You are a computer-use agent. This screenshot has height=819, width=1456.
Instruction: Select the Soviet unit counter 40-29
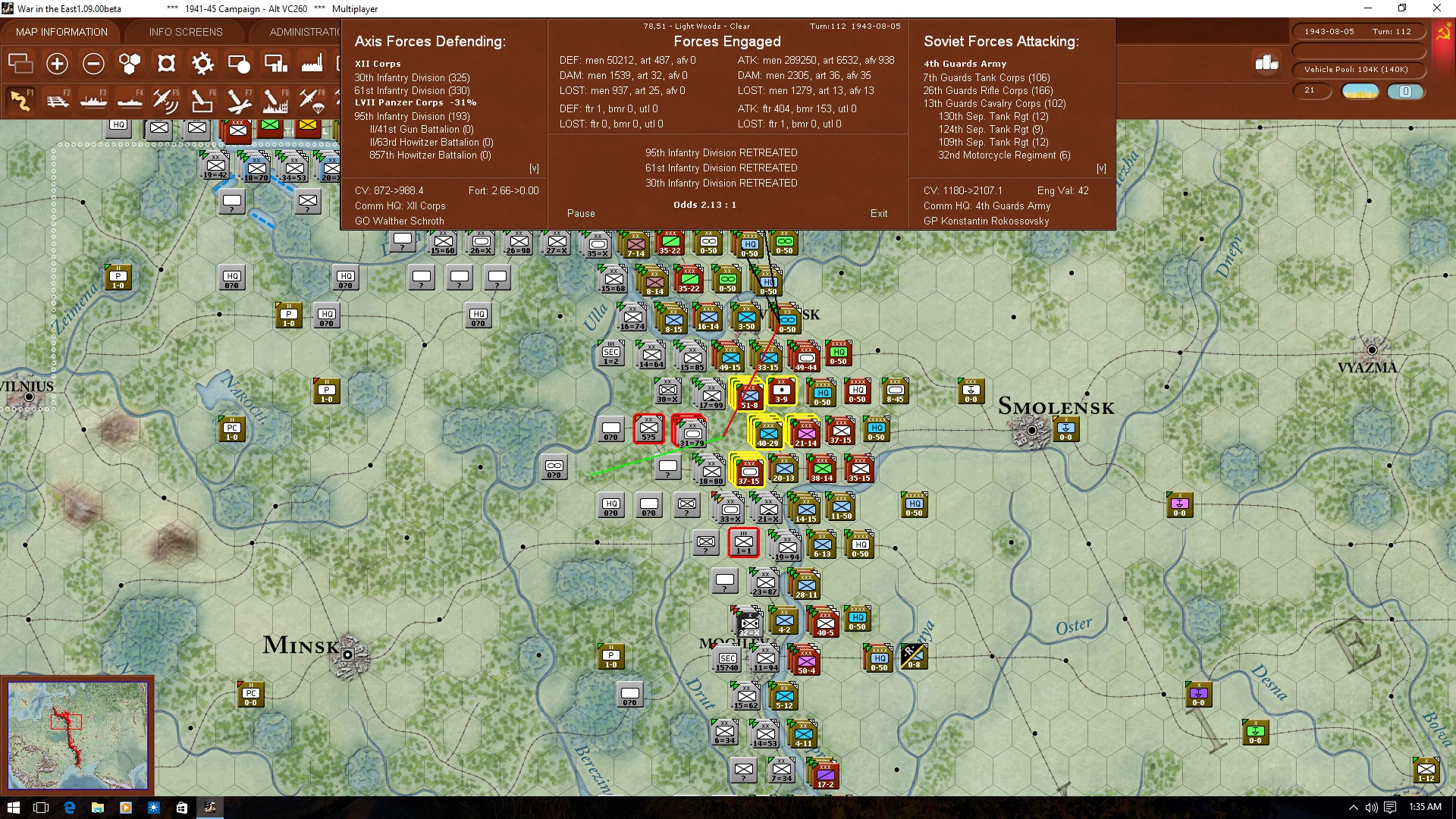(x=767, y=433)
